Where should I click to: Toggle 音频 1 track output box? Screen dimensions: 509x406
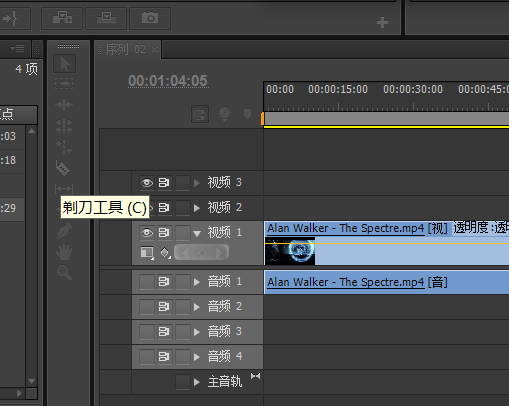pyautogui.click(x=147, y=282)
